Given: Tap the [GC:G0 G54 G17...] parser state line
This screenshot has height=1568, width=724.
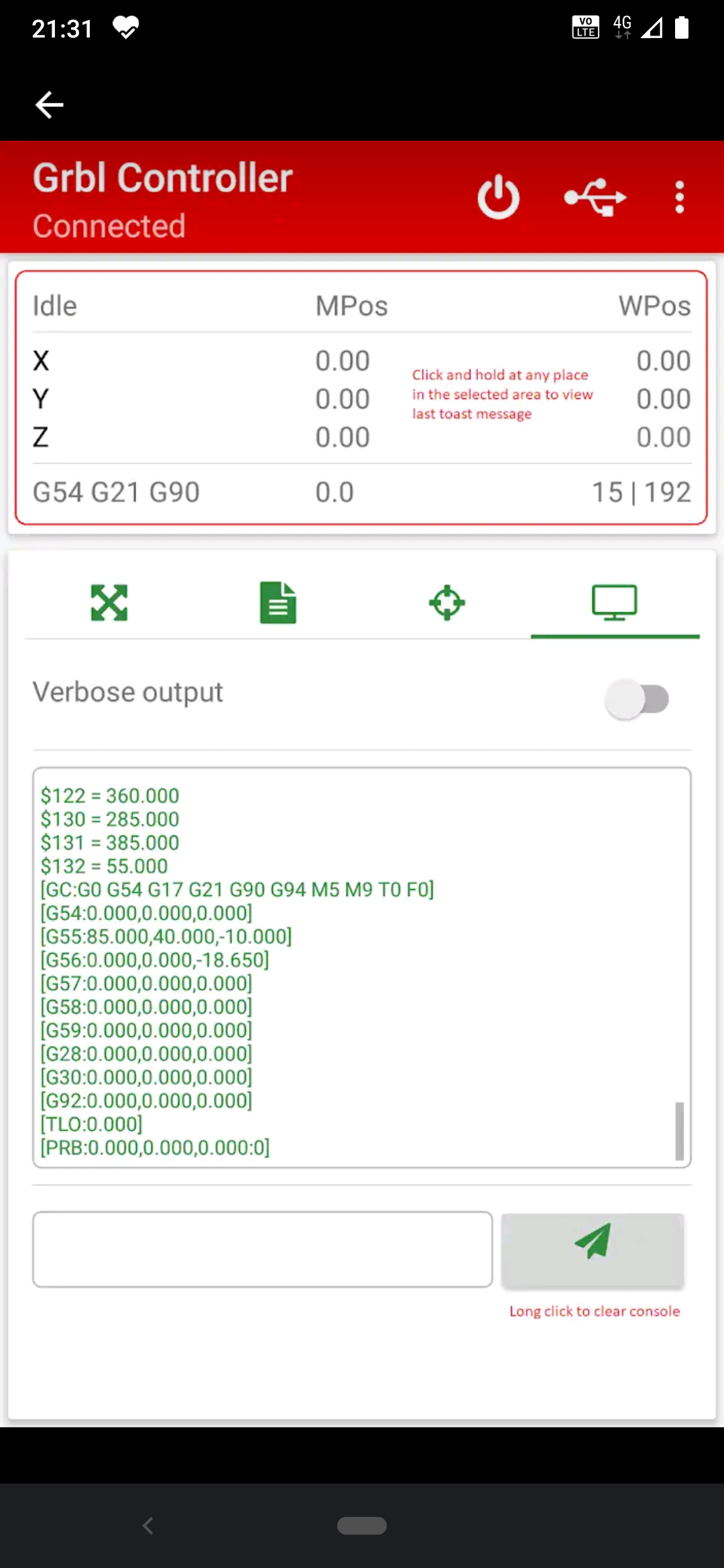Looking at the screenshot, I should pos(237,889).
